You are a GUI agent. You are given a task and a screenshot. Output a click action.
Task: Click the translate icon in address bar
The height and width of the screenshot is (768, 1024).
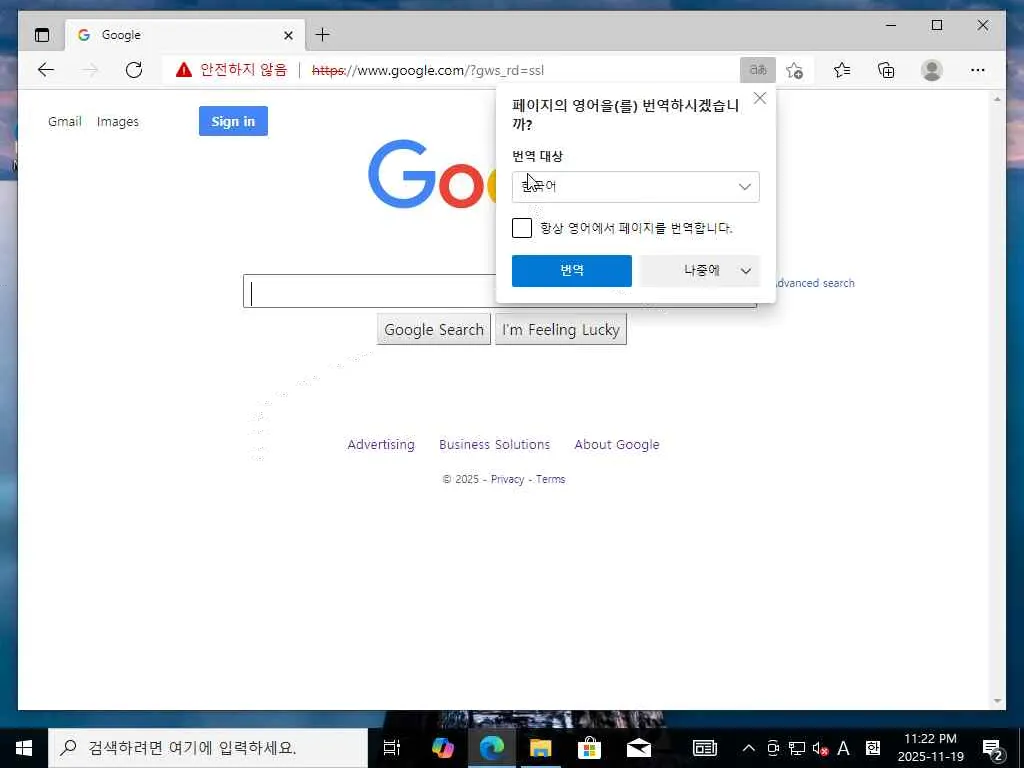758,70
